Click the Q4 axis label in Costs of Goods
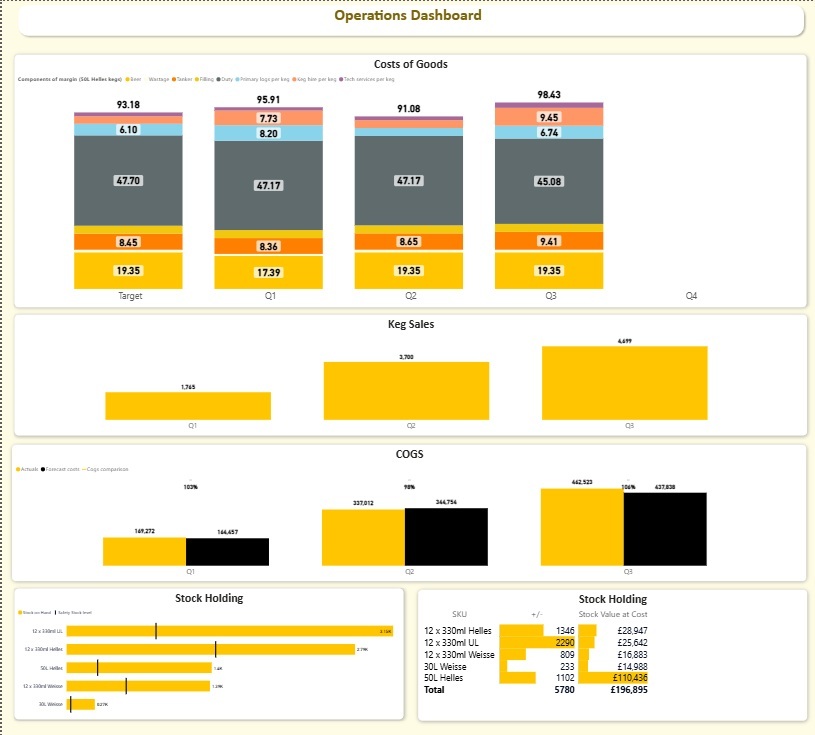The image size is (815, 735). click(x=691, y=296)
